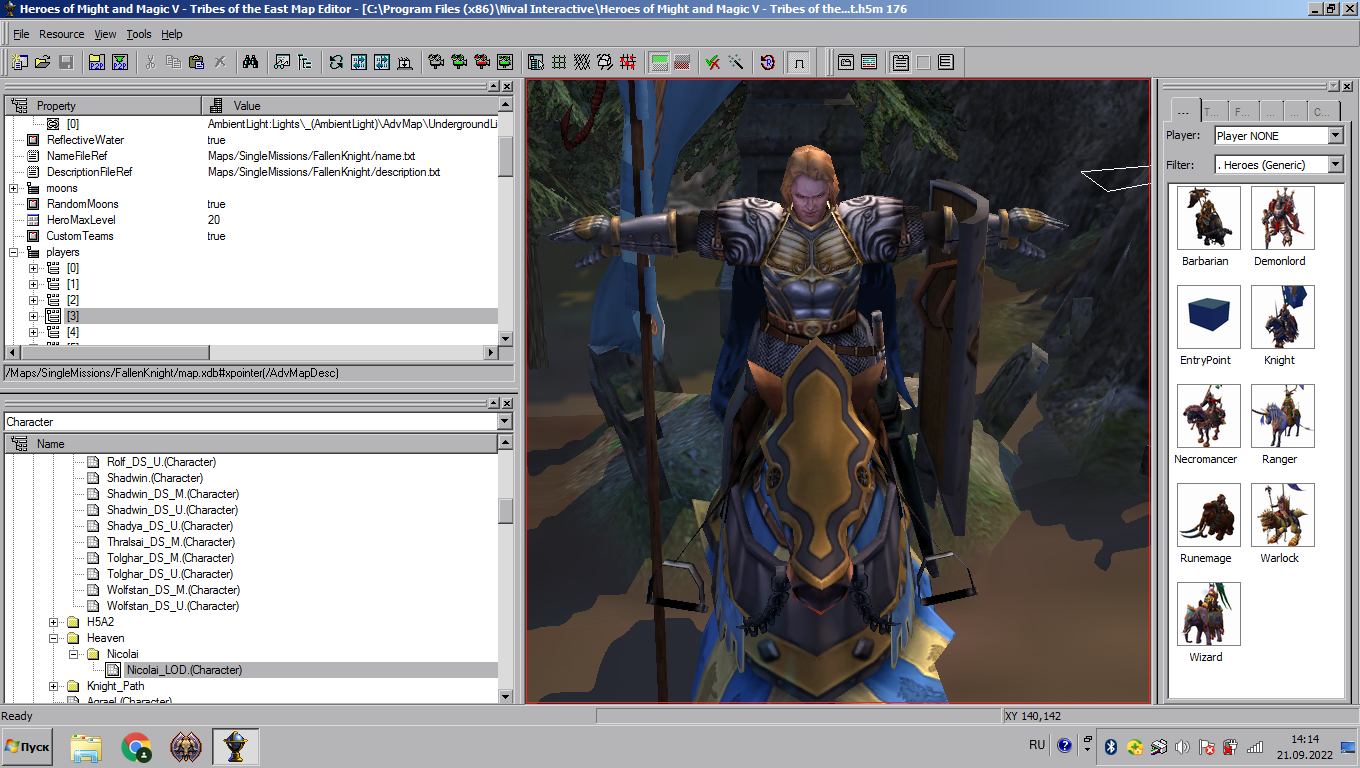This screenshot has width=1360, height=768.
Task: Click the green checkmark validate toolbar icon
Action: coord(713,62)
